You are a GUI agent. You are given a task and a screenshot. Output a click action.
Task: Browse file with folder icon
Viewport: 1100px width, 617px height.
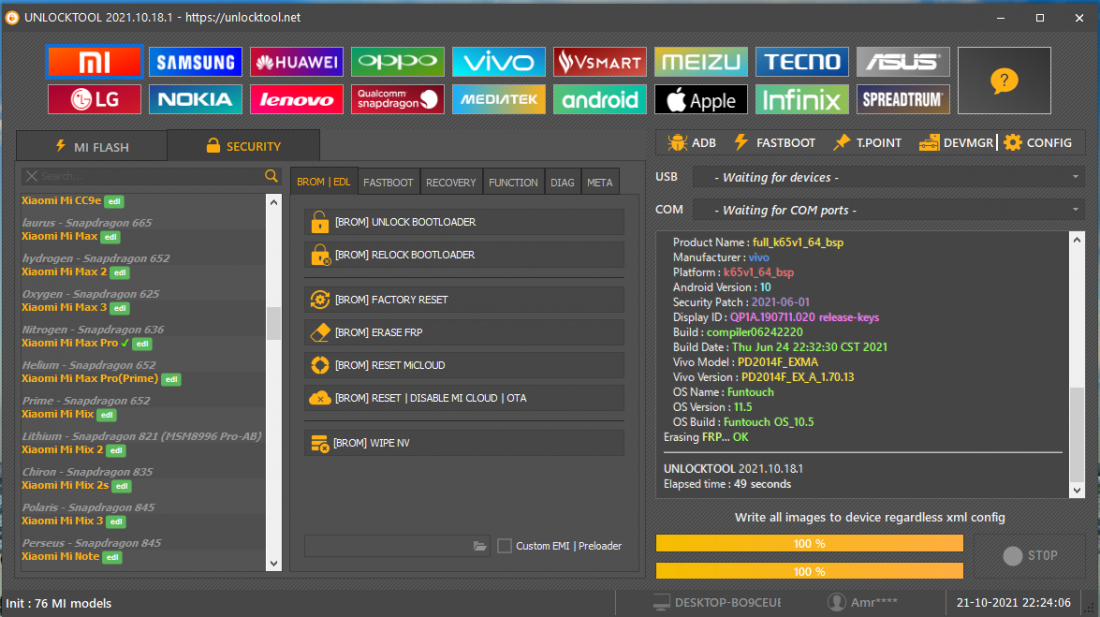click(480, 545)
